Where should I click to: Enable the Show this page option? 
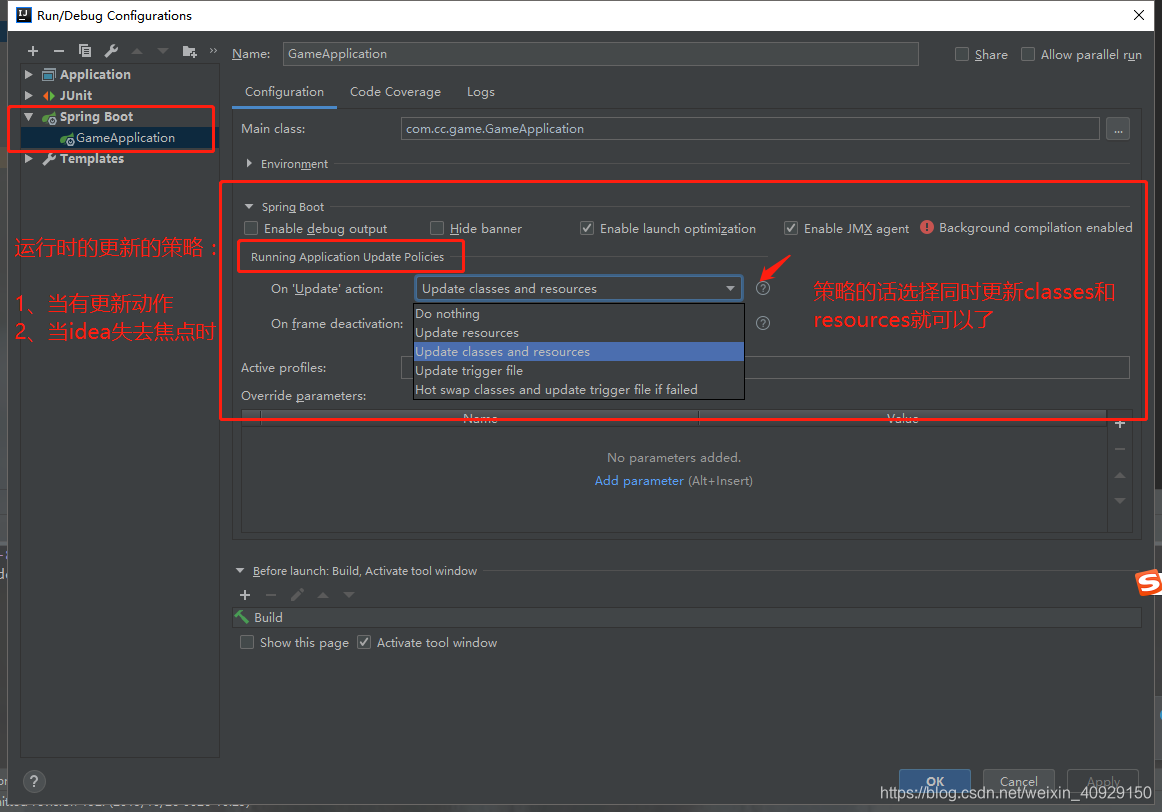247,642
